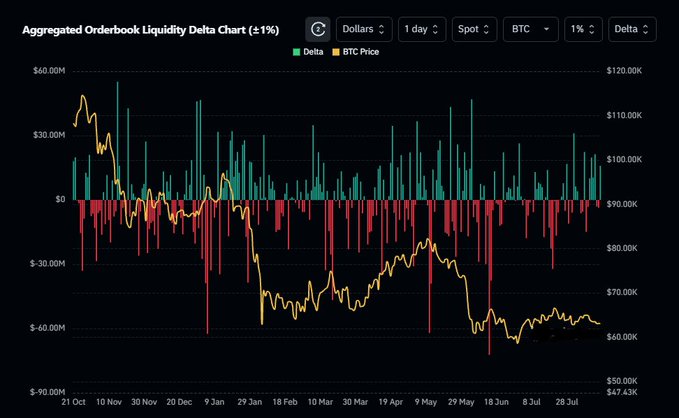This screenshot has width=679, height=418.
Task: Click the 18 Jun date label
Action: click(x=496, y=402)
